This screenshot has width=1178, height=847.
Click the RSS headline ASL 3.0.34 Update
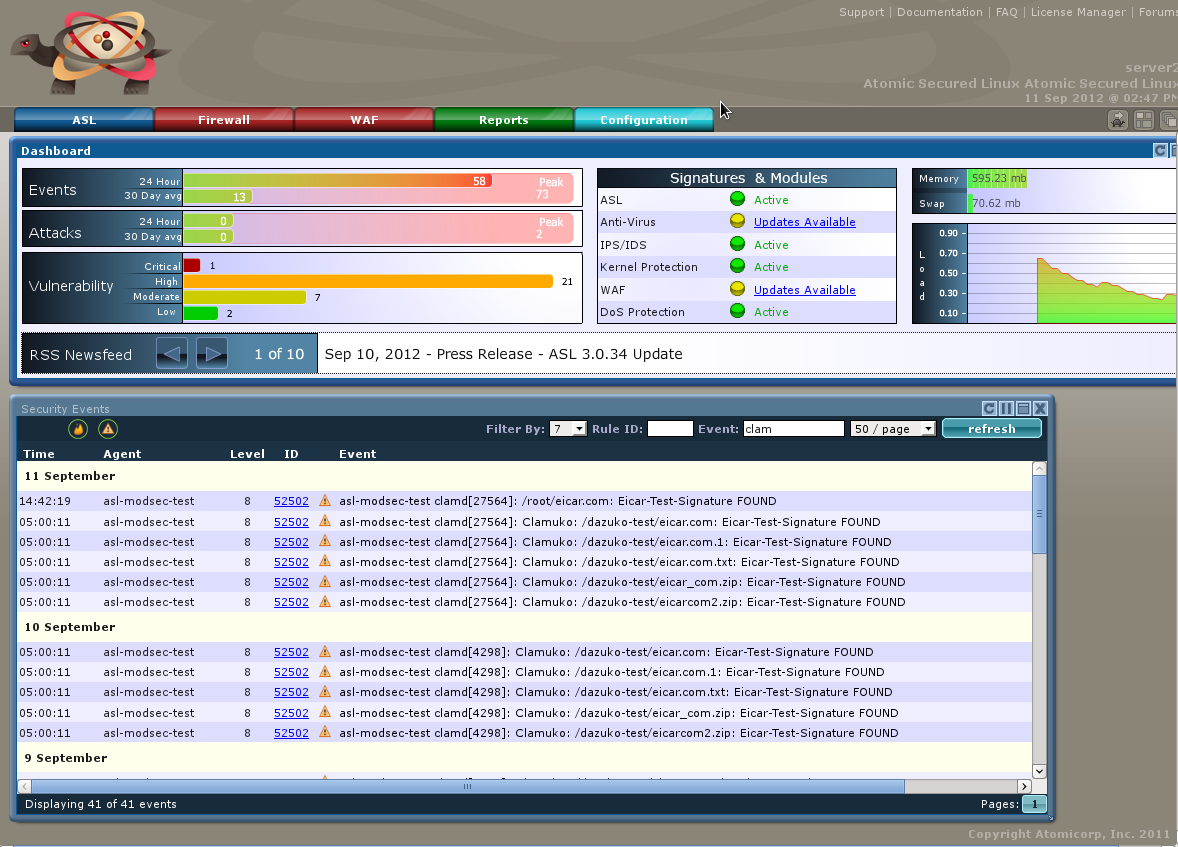[x=503, y=354]
